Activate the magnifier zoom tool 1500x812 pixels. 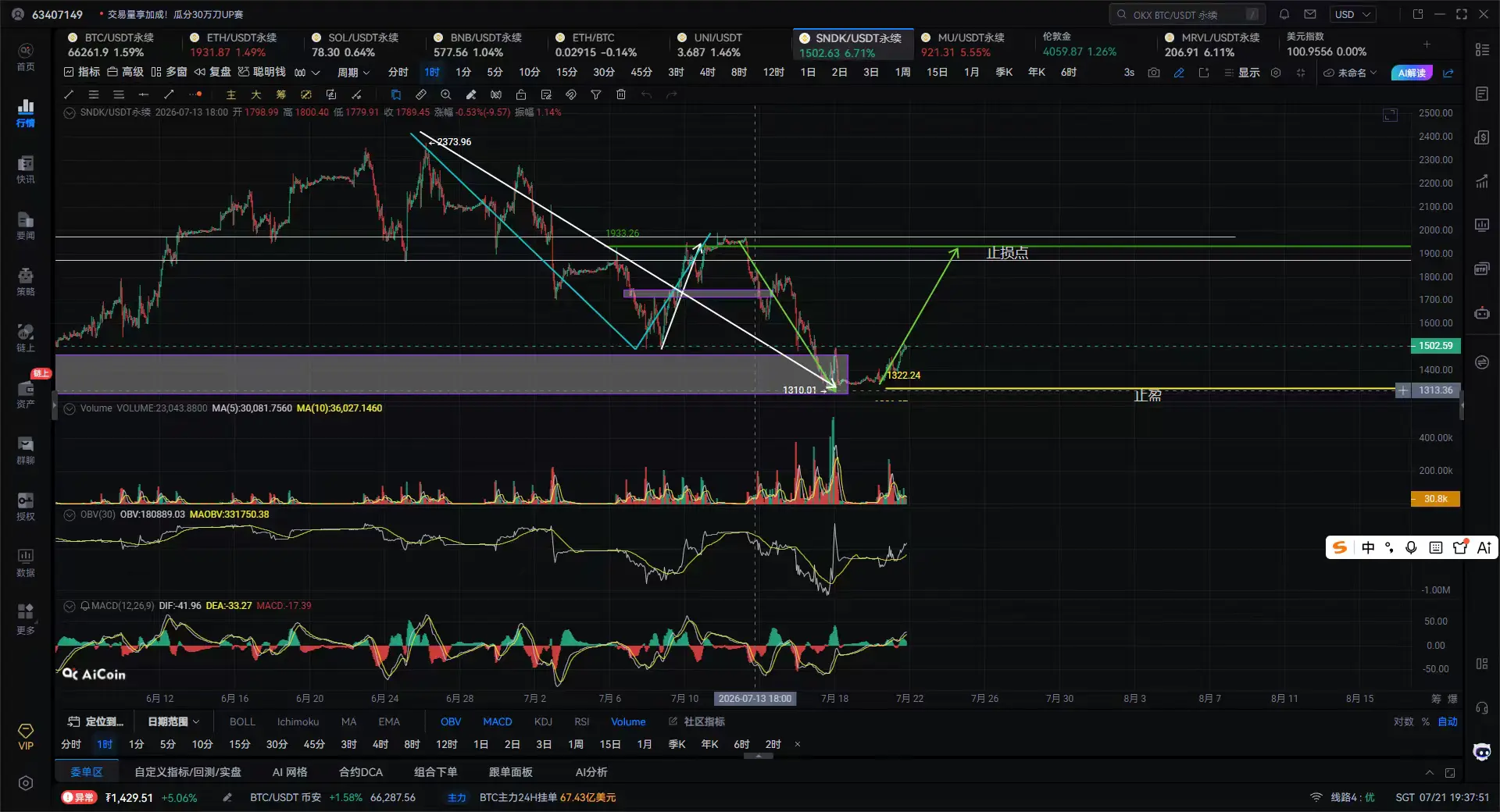pos(446,94)
